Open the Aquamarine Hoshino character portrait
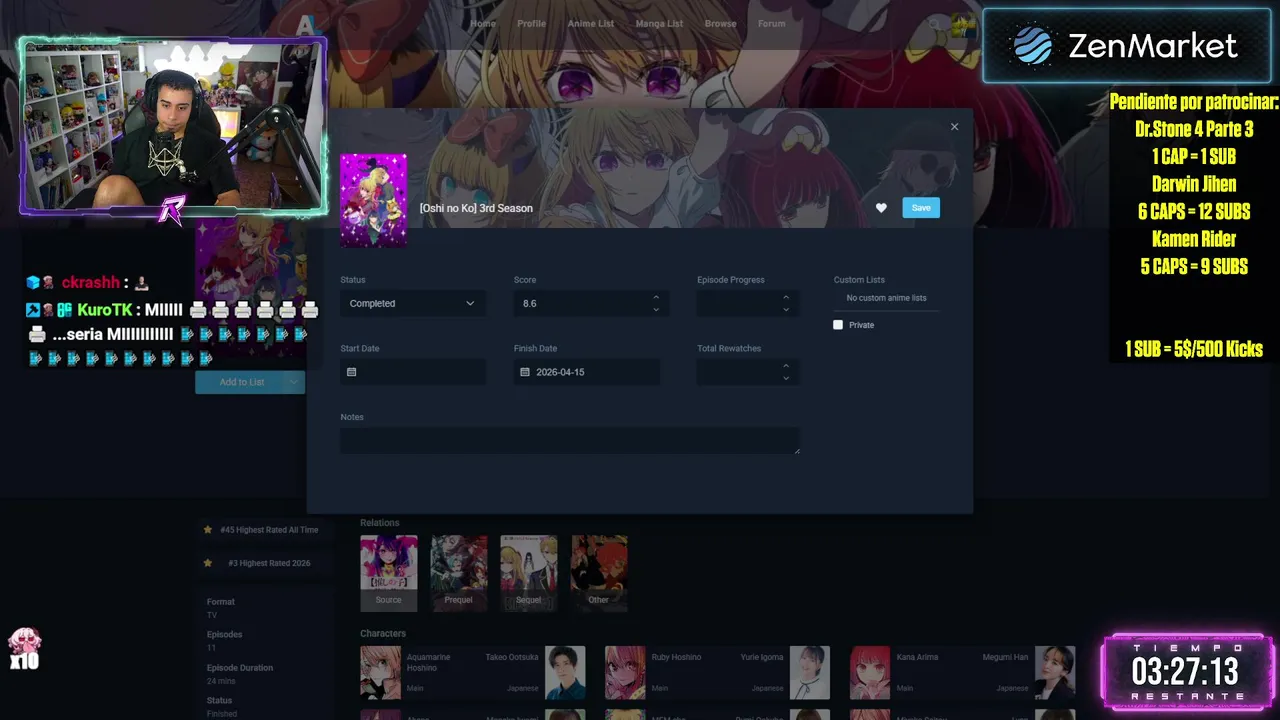The width and height of the screenshot is (1280, 720). click(x=380, y=672)
